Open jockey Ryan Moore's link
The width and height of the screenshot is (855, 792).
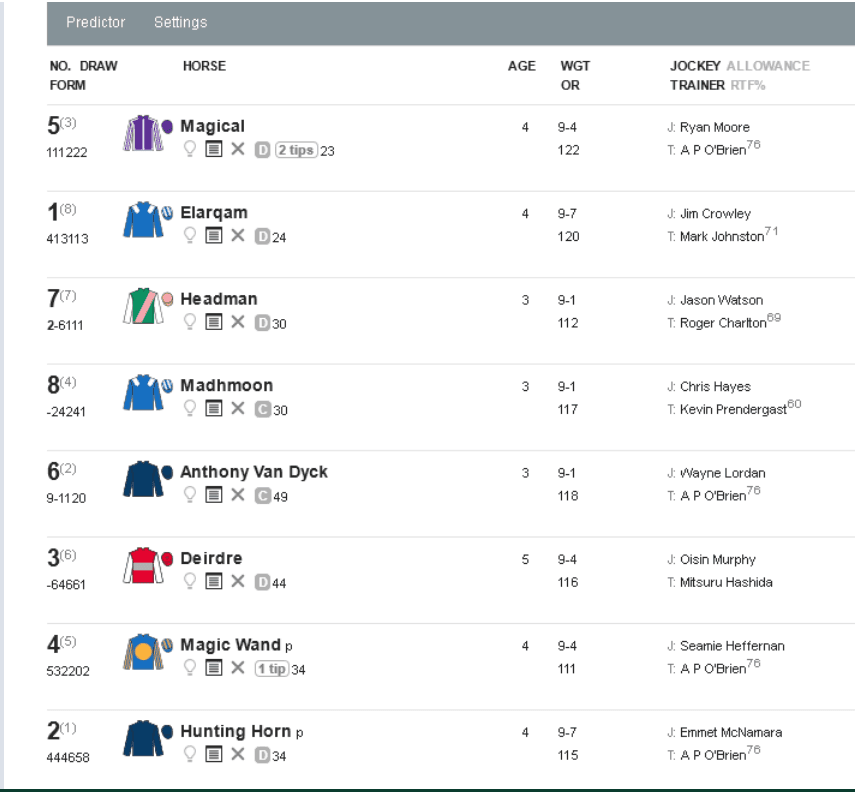pyautogui.click(x=714, y=127)
